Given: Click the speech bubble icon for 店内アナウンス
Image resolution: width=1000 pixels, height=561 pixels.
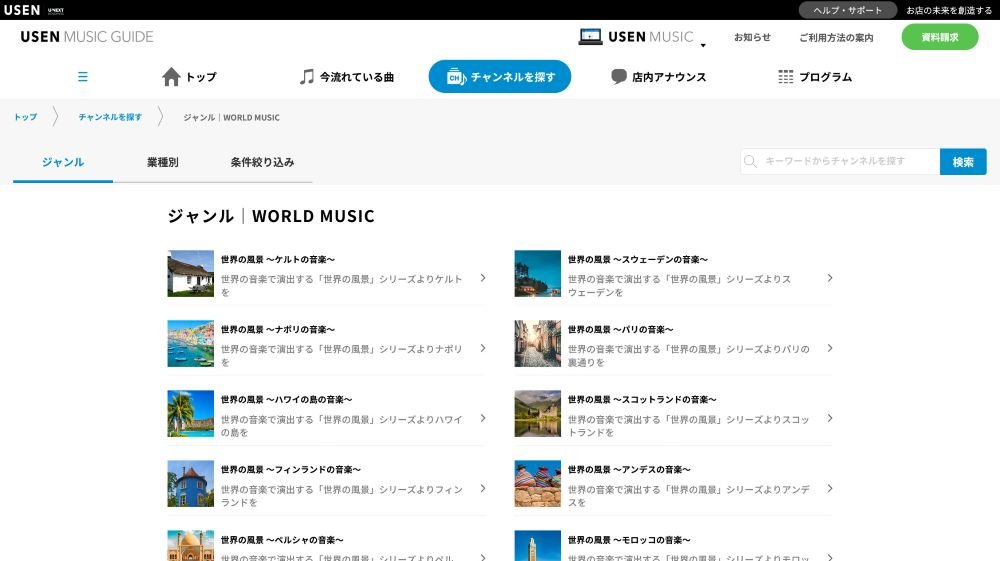Looking at the screenshot, I should tap(619, 77).
